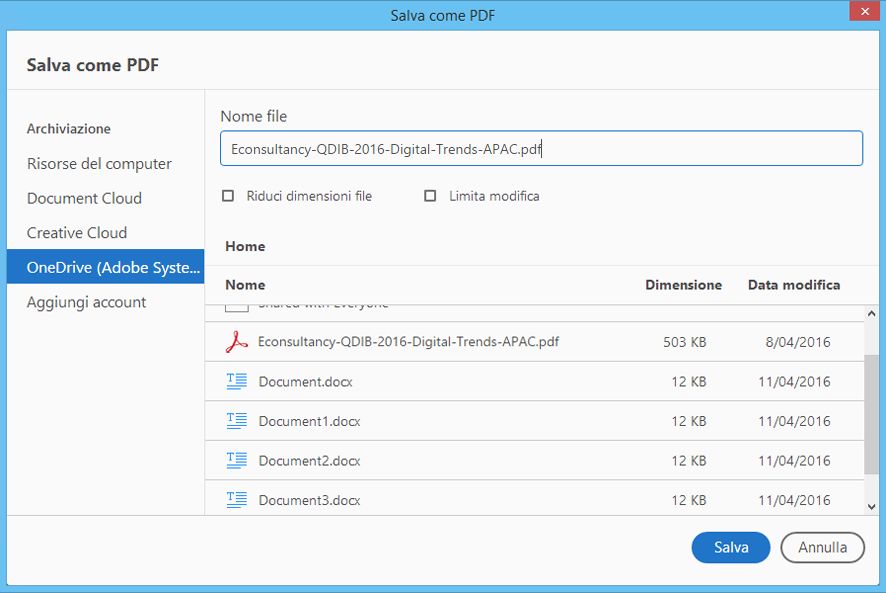
Task: Tick the Limita modifica checkbox
Action: coord(430,196)
